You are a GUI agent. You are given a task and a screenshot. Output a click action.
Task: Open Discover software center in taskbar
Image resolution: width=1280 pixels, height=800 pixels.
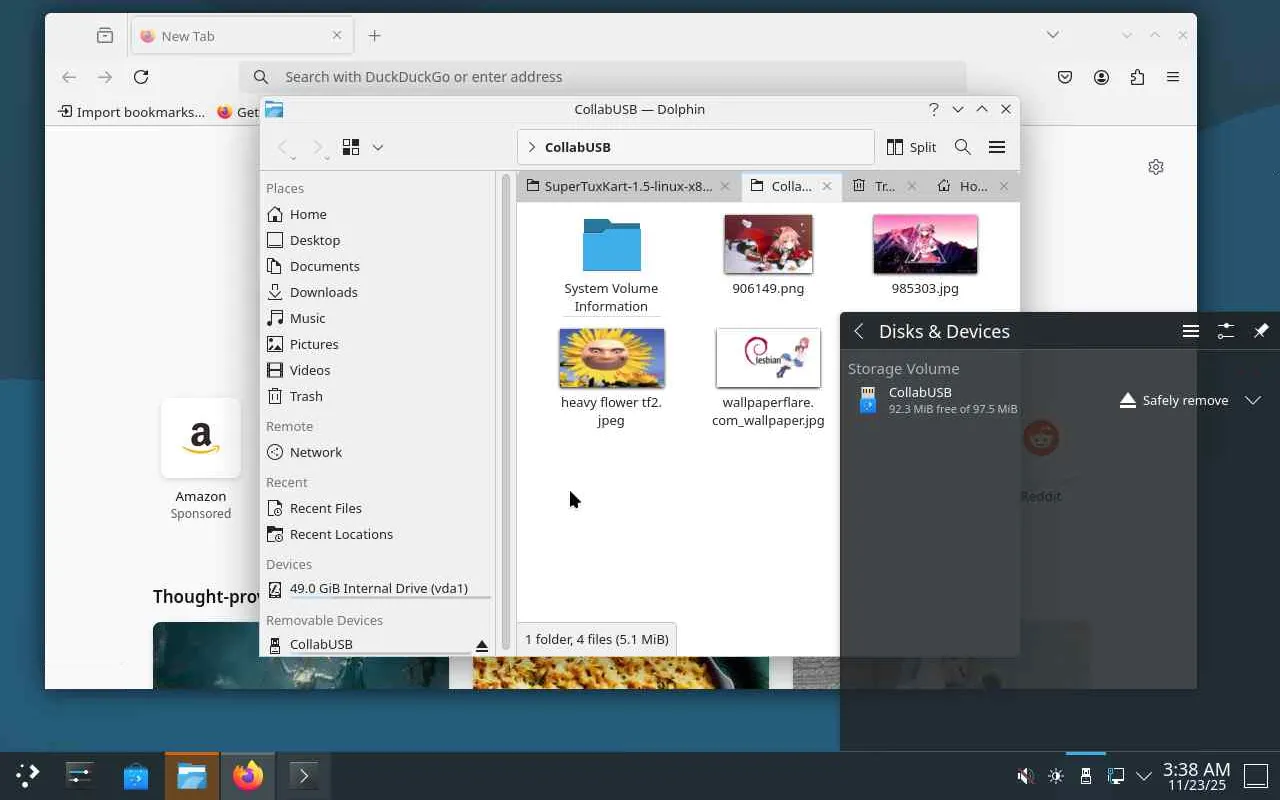coord(136,775)
